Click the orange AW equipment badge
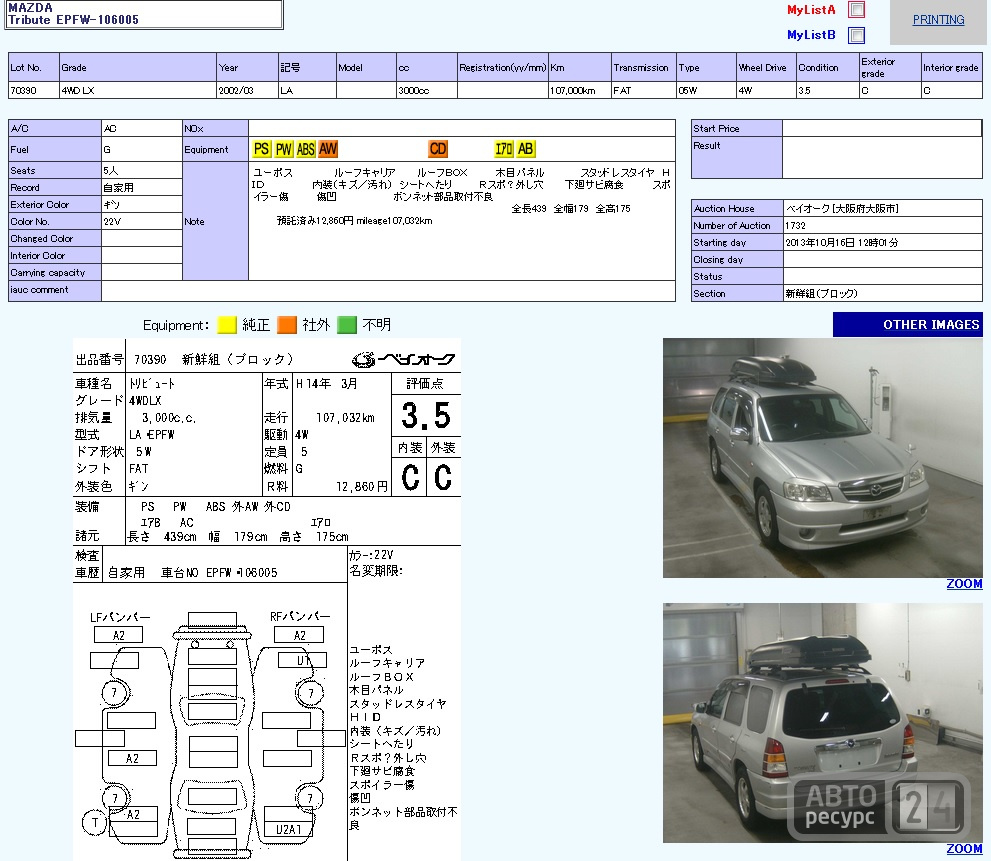 pos(328,149)
